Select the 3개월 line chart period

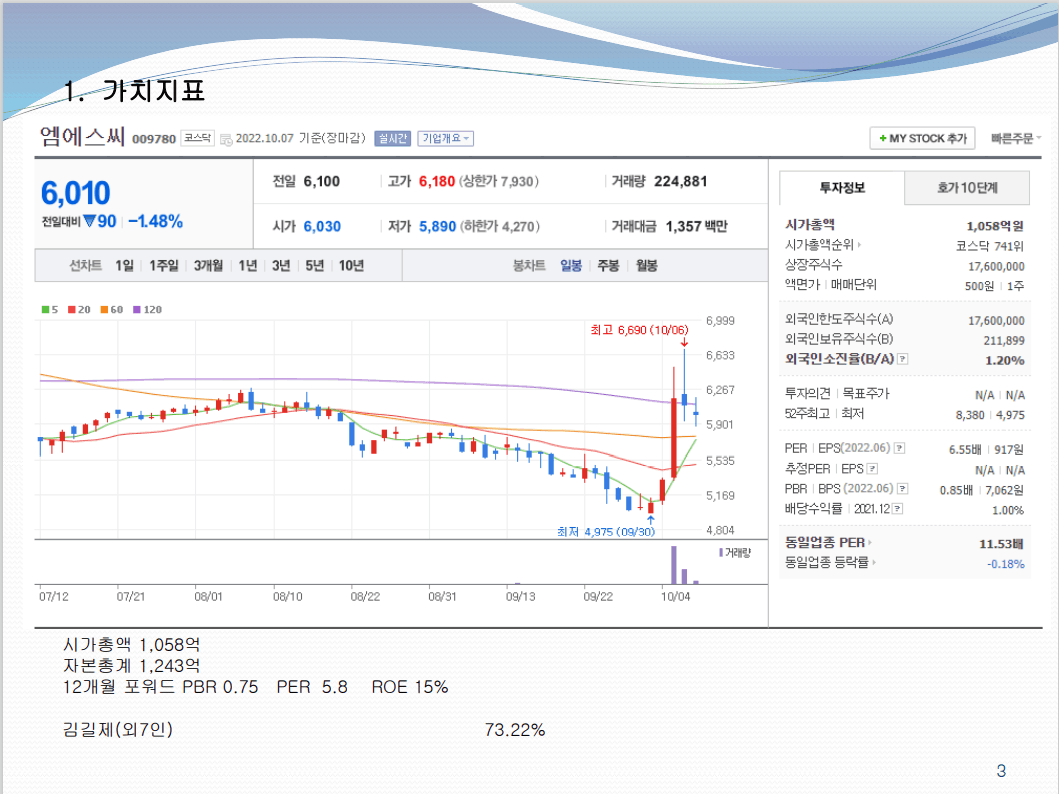209,266
